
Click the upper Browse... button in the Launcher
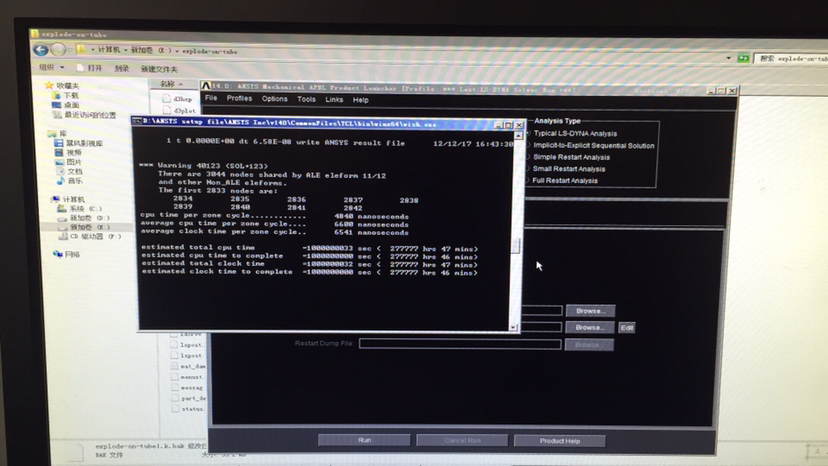(589, 311)
